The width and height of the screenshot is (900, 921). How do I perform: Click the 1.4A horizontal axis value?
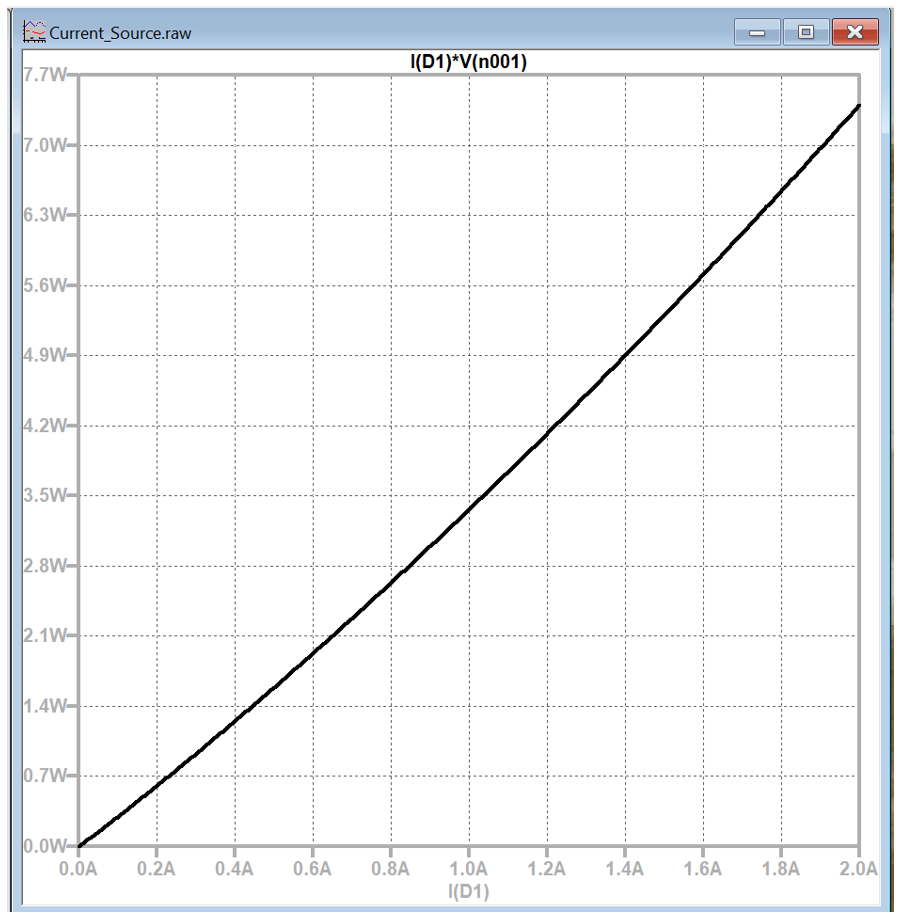(x=625, y=868)
